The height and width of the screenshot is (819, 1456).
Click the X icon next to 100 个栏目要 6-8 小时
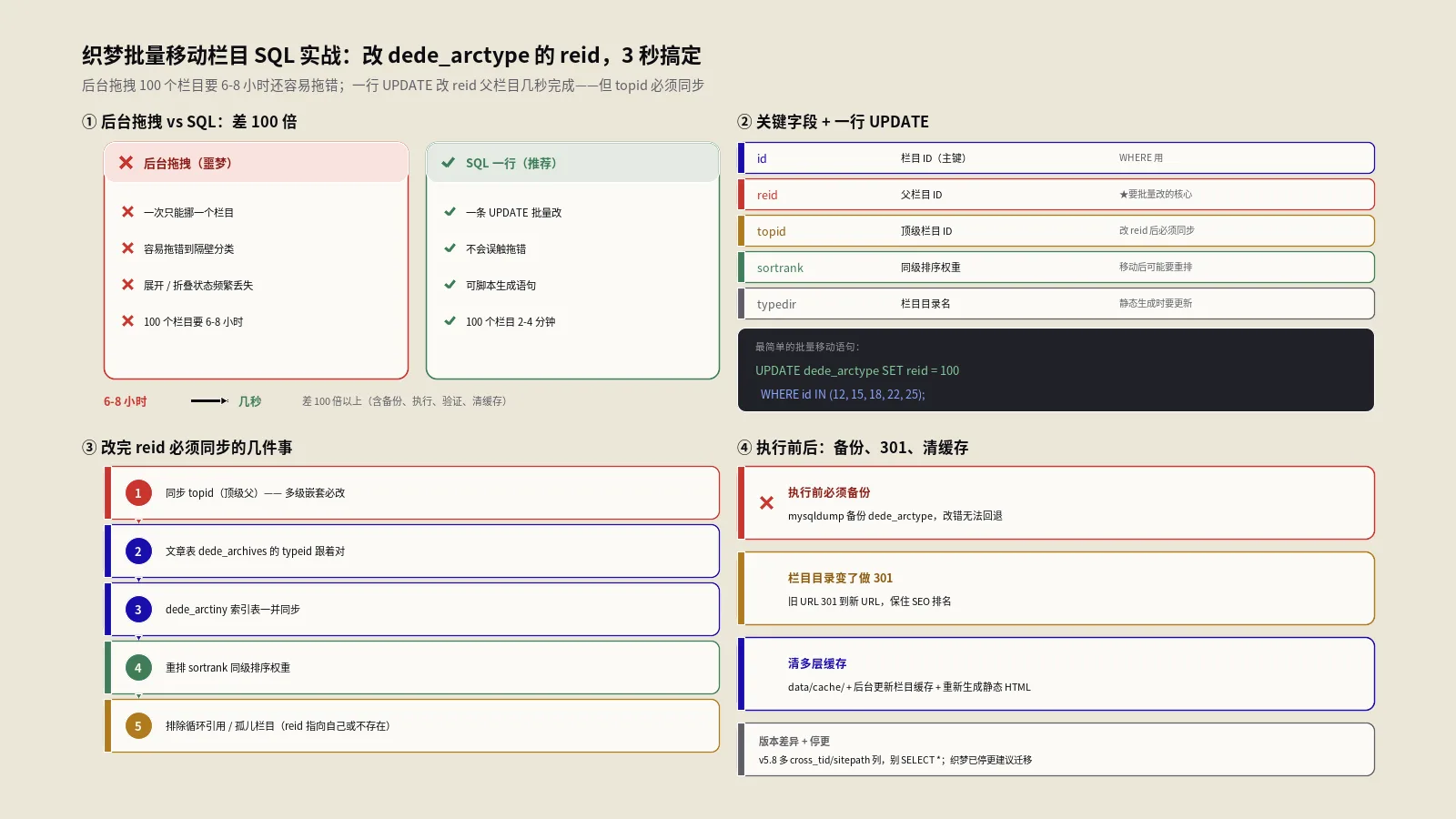coord(127,321)
